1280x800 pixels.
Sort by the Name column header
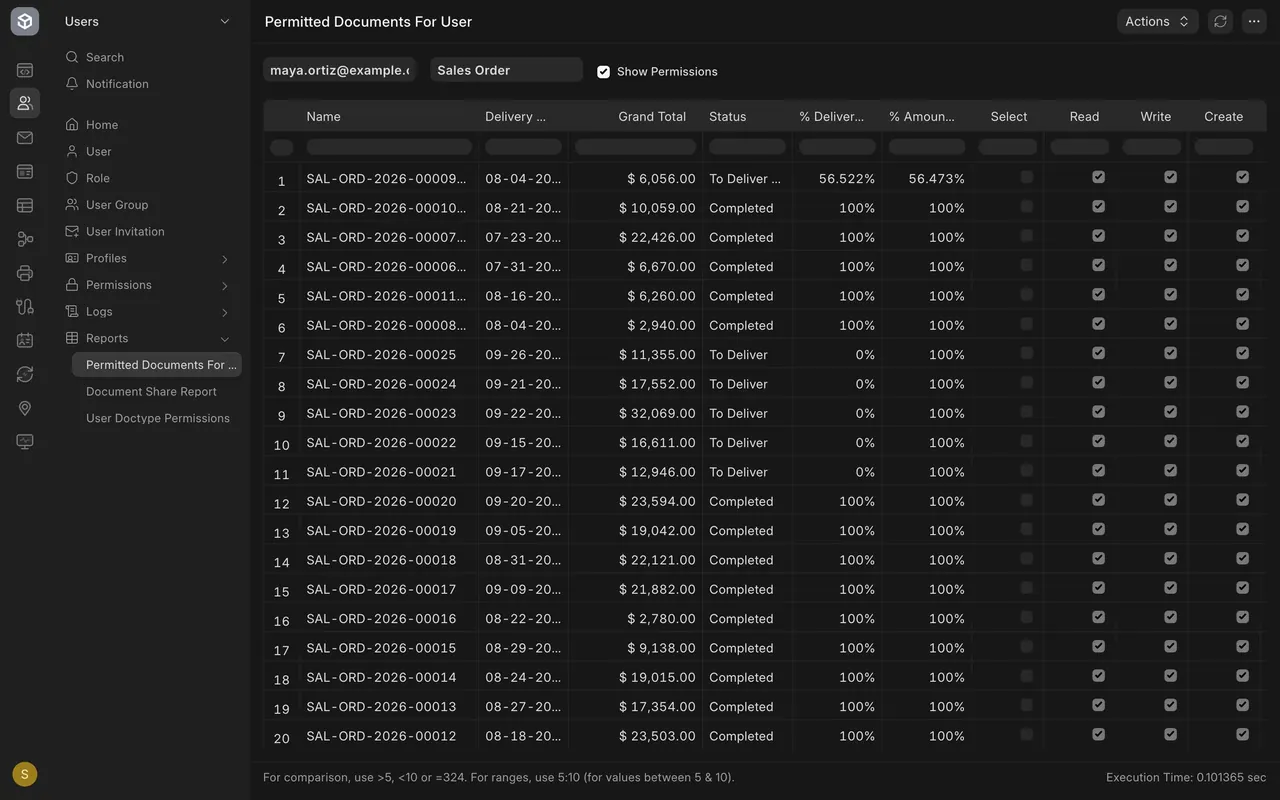323,117
